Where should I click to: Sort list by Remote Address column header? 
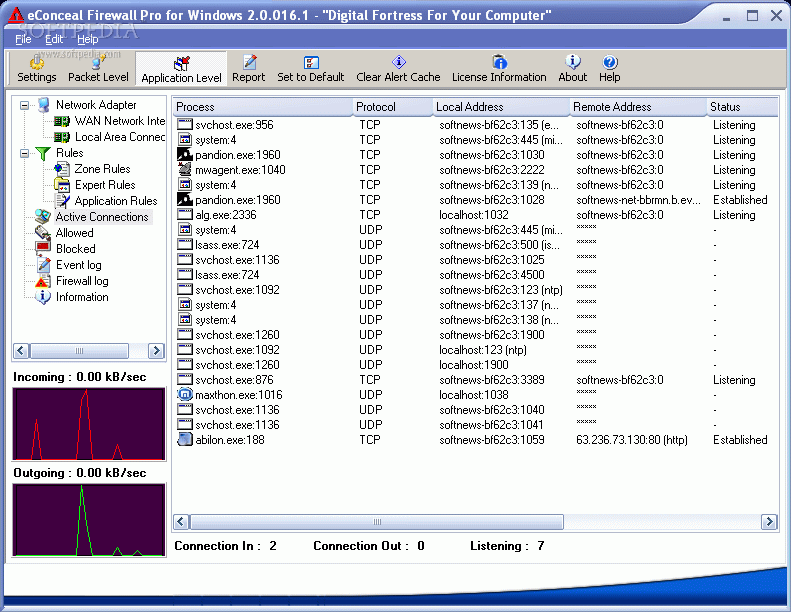coord(638,107)
